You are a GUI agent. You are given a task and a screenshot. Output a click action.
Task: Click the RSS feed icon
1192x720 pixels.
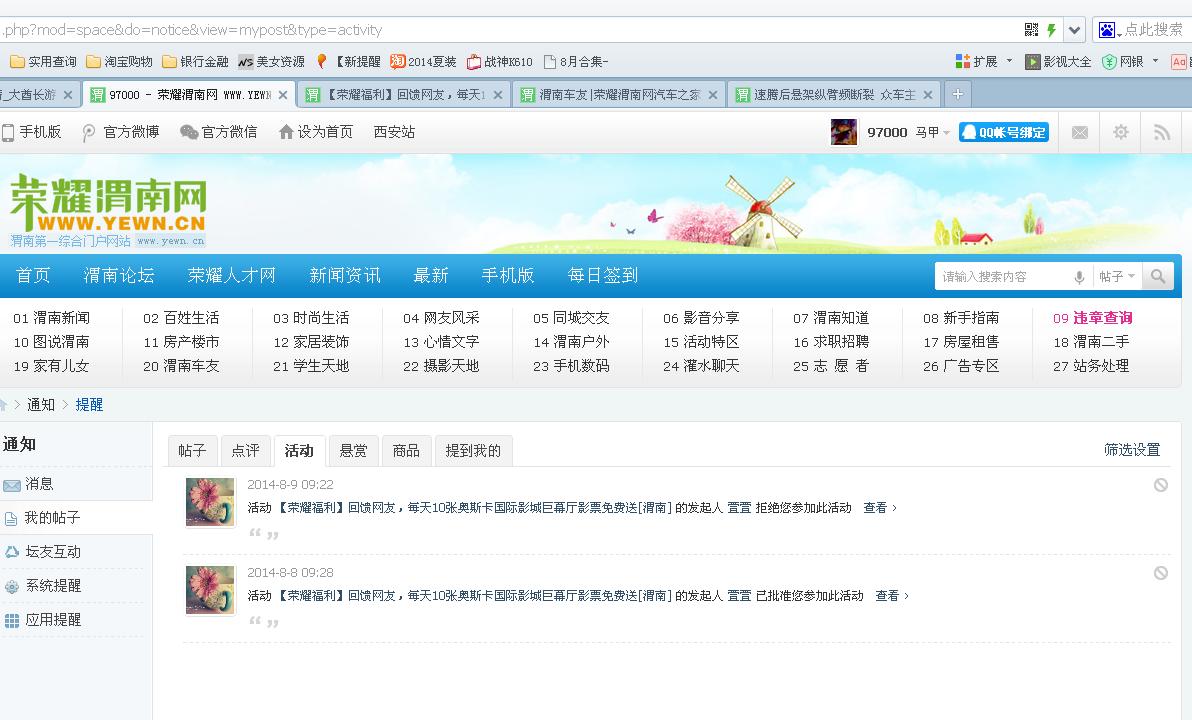[1161, 132]
